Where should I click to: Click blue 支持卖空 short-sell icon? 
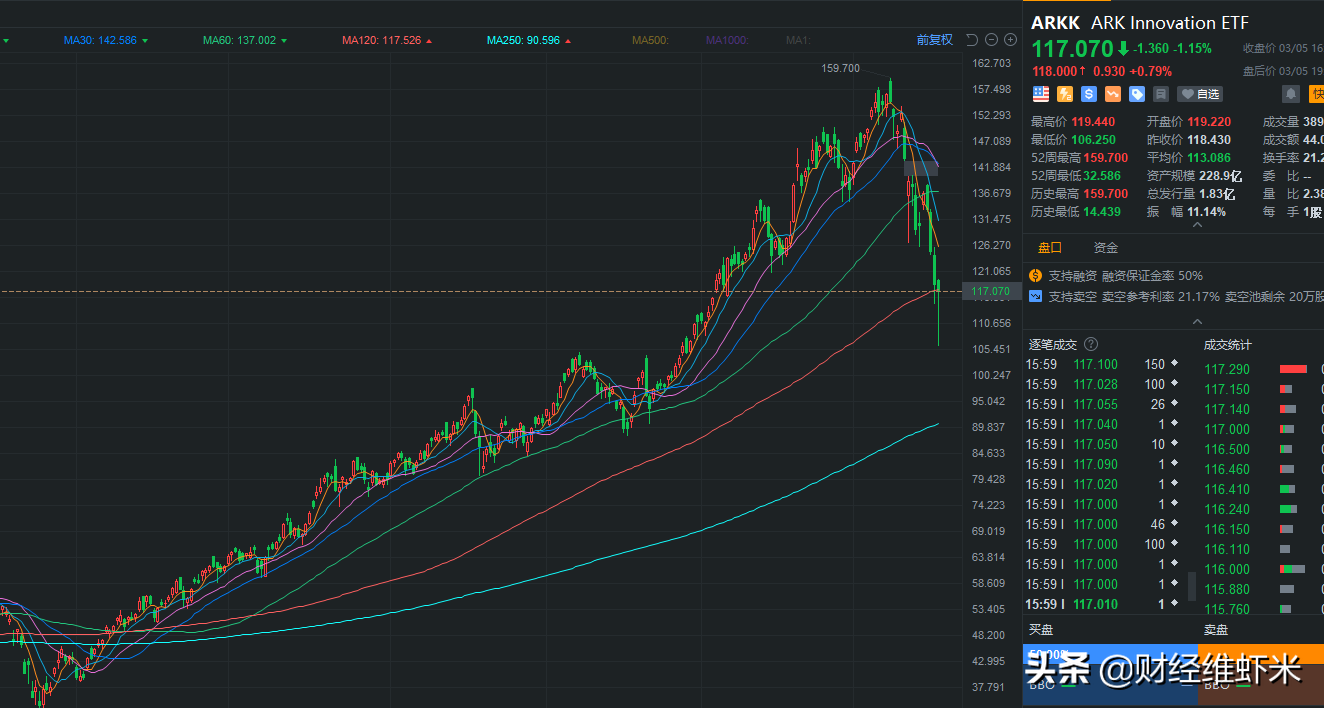[x=1036, y=297]
